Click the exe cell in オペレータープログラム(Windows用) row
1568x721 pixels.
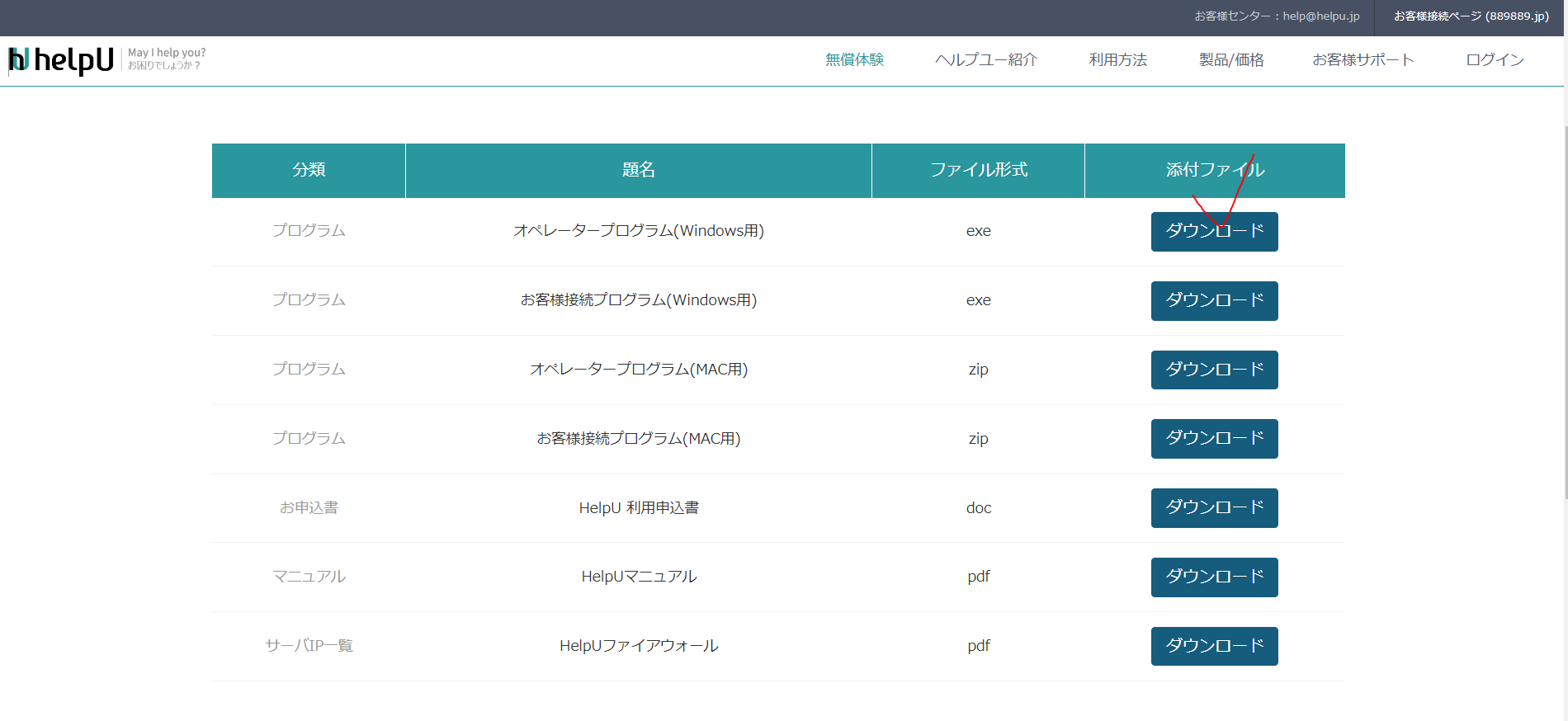pyautogui.click(x=979, y=231)
